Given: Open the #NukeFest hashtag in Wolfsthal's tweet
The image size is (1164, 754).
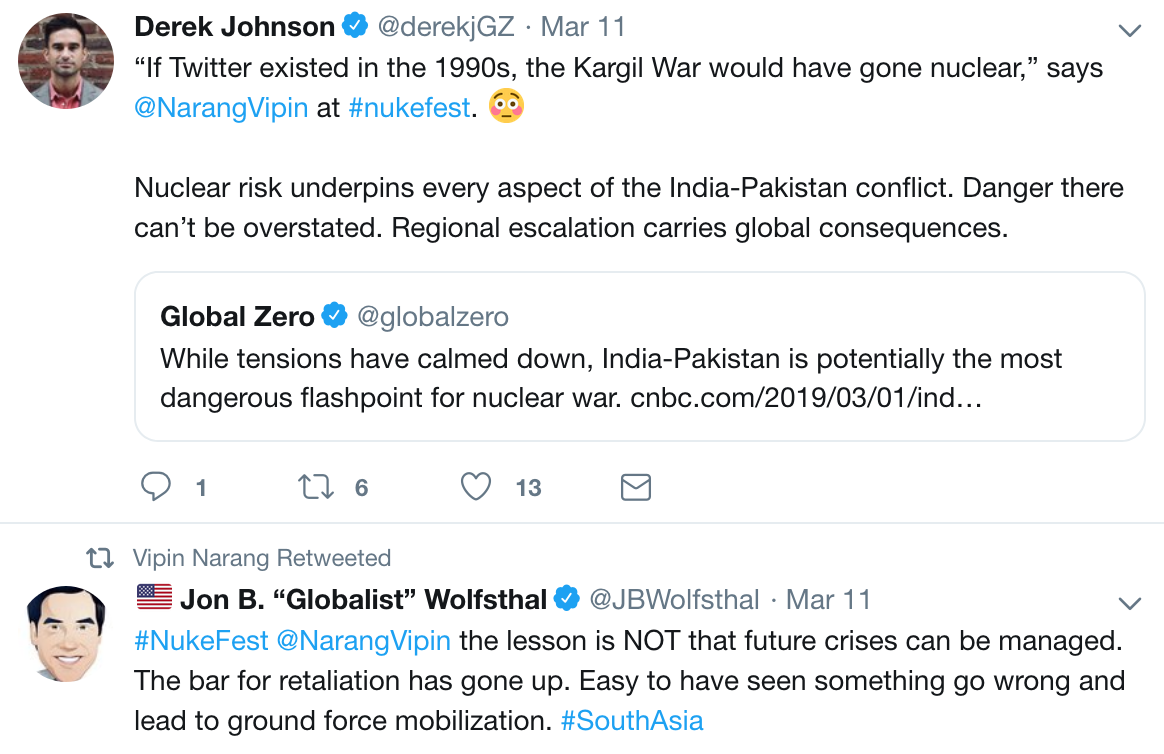Looking at the screenshot, I should 201,640.
